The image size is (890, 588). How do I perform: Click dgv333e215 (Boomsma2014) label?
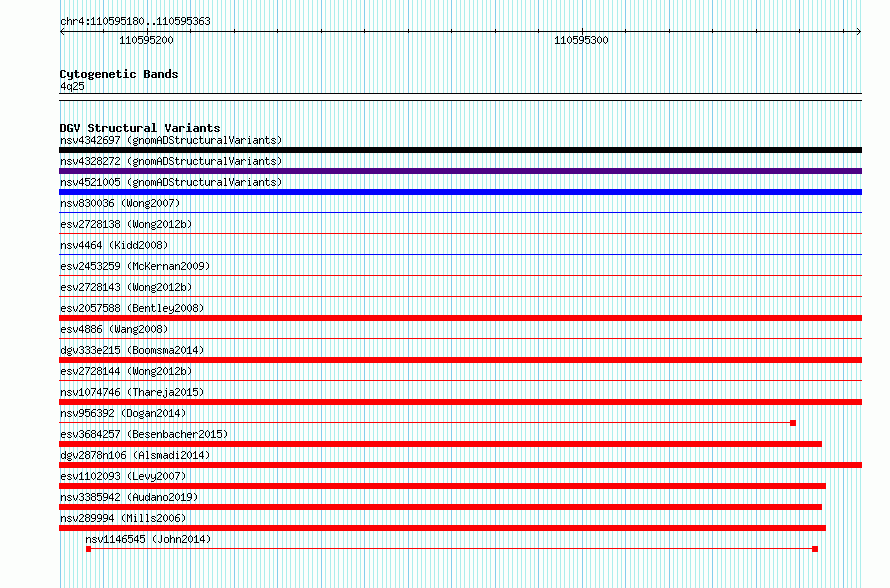132,350
